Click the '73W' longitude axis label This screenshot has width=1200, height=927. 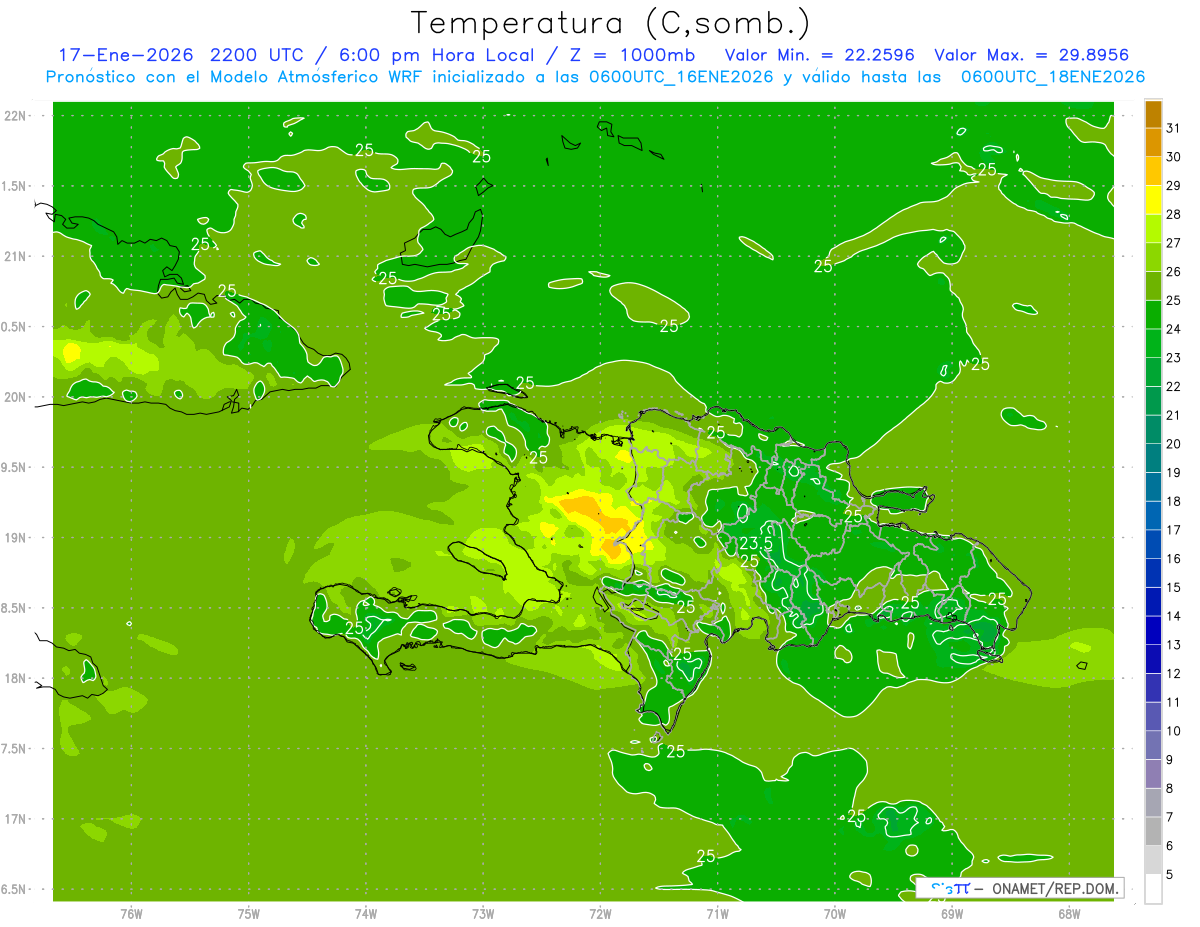(483, 914)
